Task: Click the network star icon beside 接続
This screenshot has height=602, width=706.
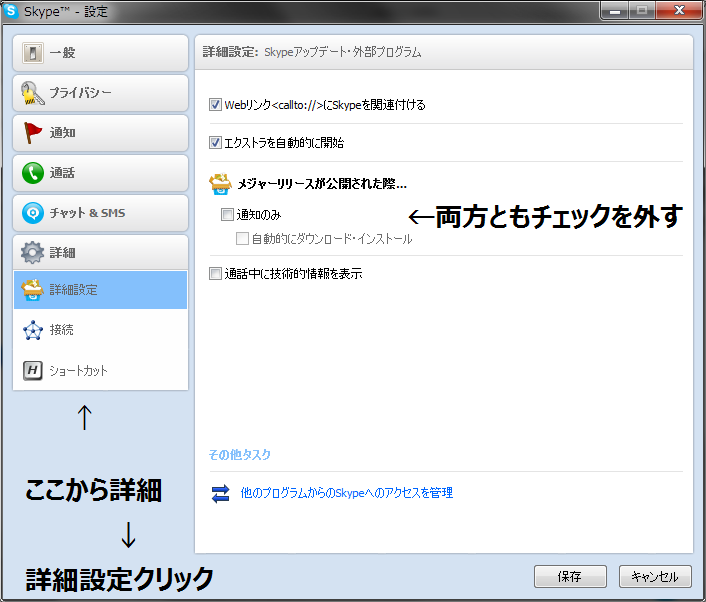Action: (x=33, y=330)
